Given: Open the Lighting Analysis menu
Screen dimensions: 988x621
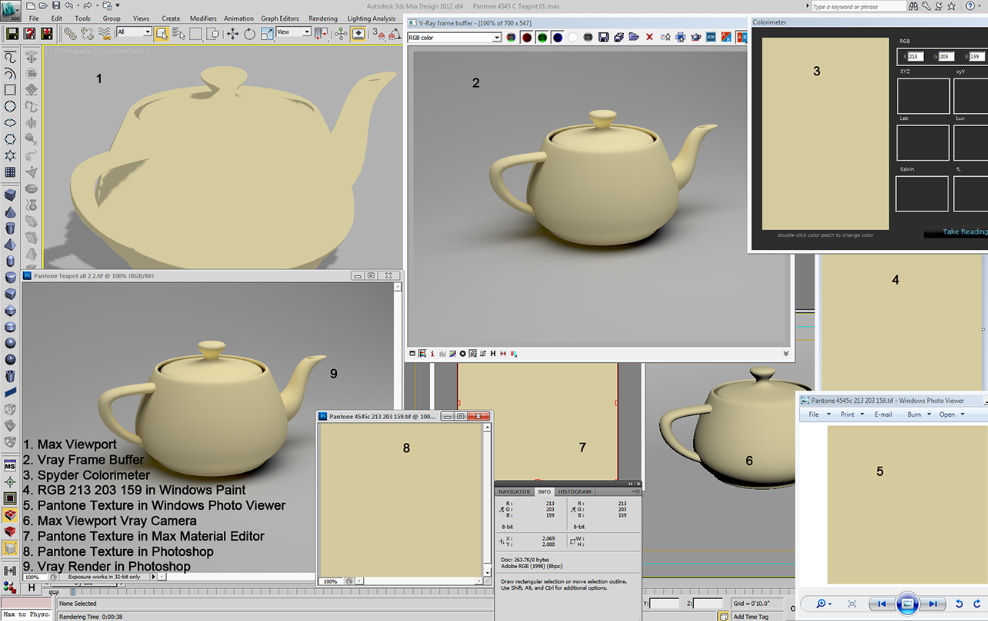Looking at the screenshot, I should tap(371, 19).
